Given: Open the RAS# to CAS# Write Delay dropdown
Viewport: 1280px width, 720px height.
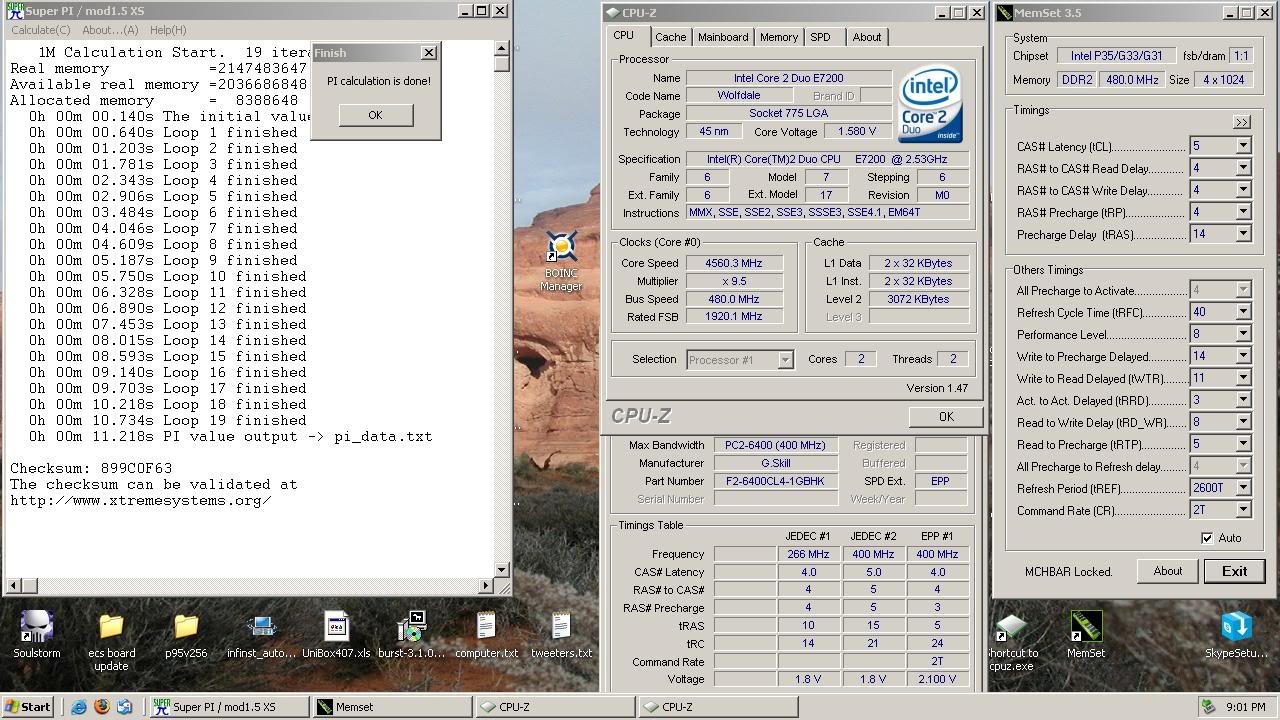Looking at the screenshot, I should pos(1243,190).
